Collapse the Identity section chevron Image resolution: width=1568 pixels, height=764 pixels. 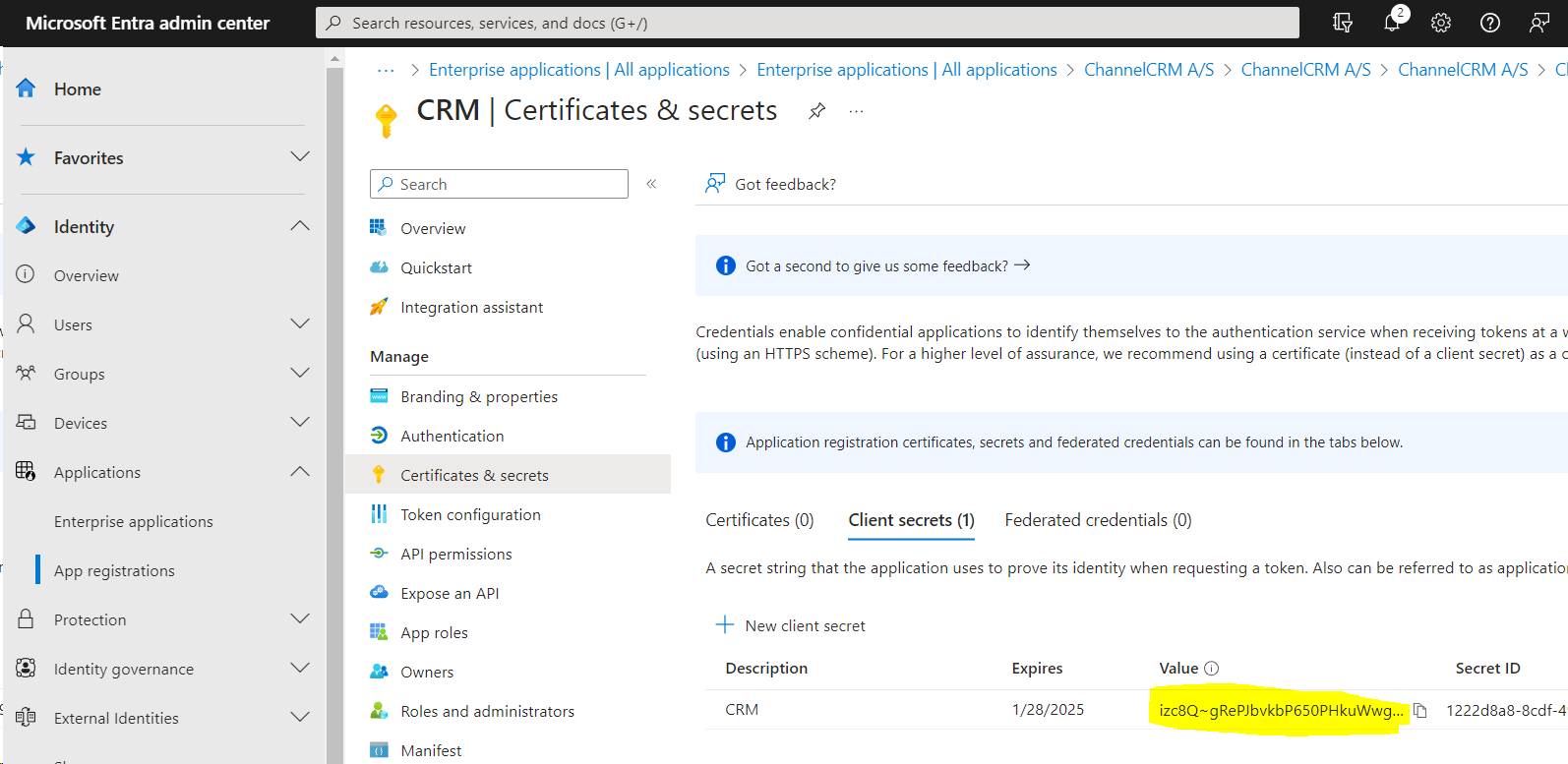[300, 226]
